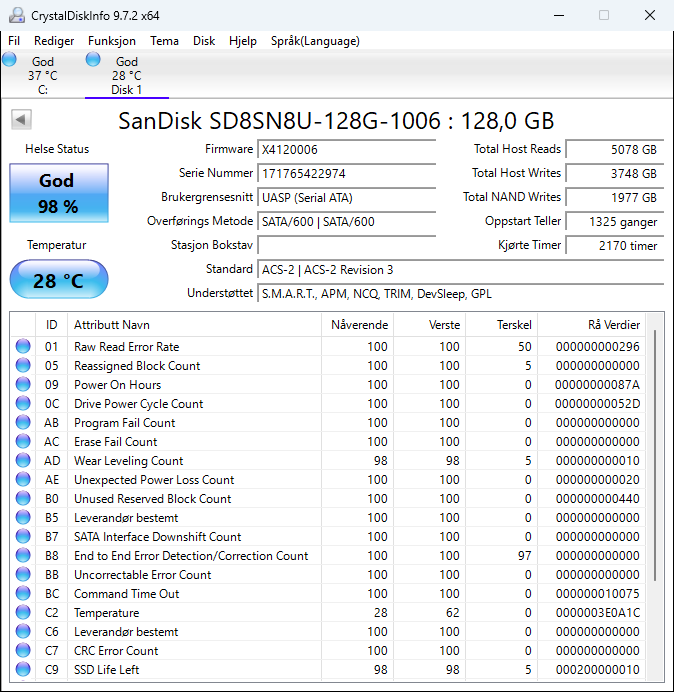Click the previous disk arrow button
The image size is (674, 692).
click(x=21, y=120)
